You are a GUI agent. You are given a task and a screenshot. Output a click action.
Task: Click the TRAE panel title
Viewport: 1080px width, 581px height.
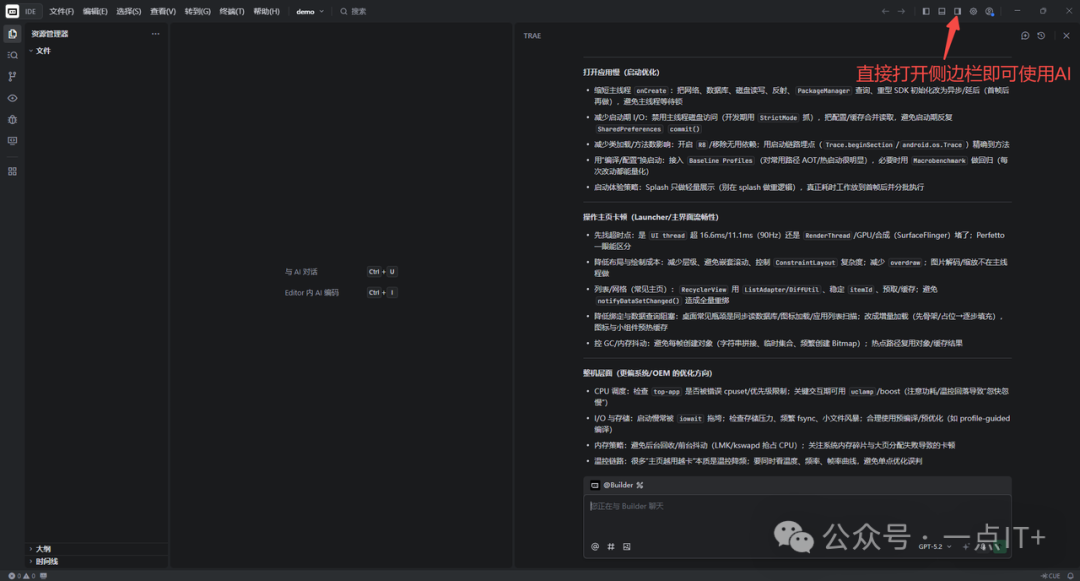[x=532, y=36]
